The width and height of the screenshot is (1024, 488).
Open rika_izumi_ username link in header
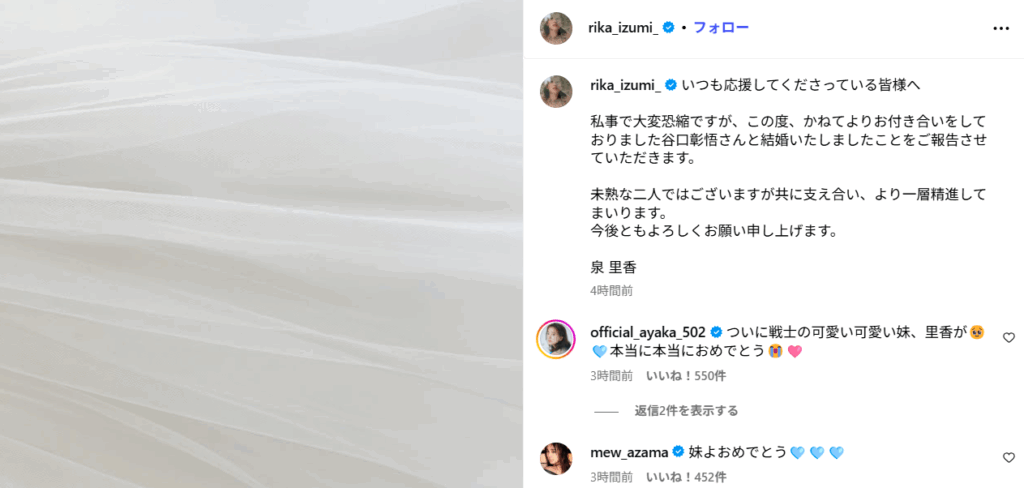click(624, 27)
